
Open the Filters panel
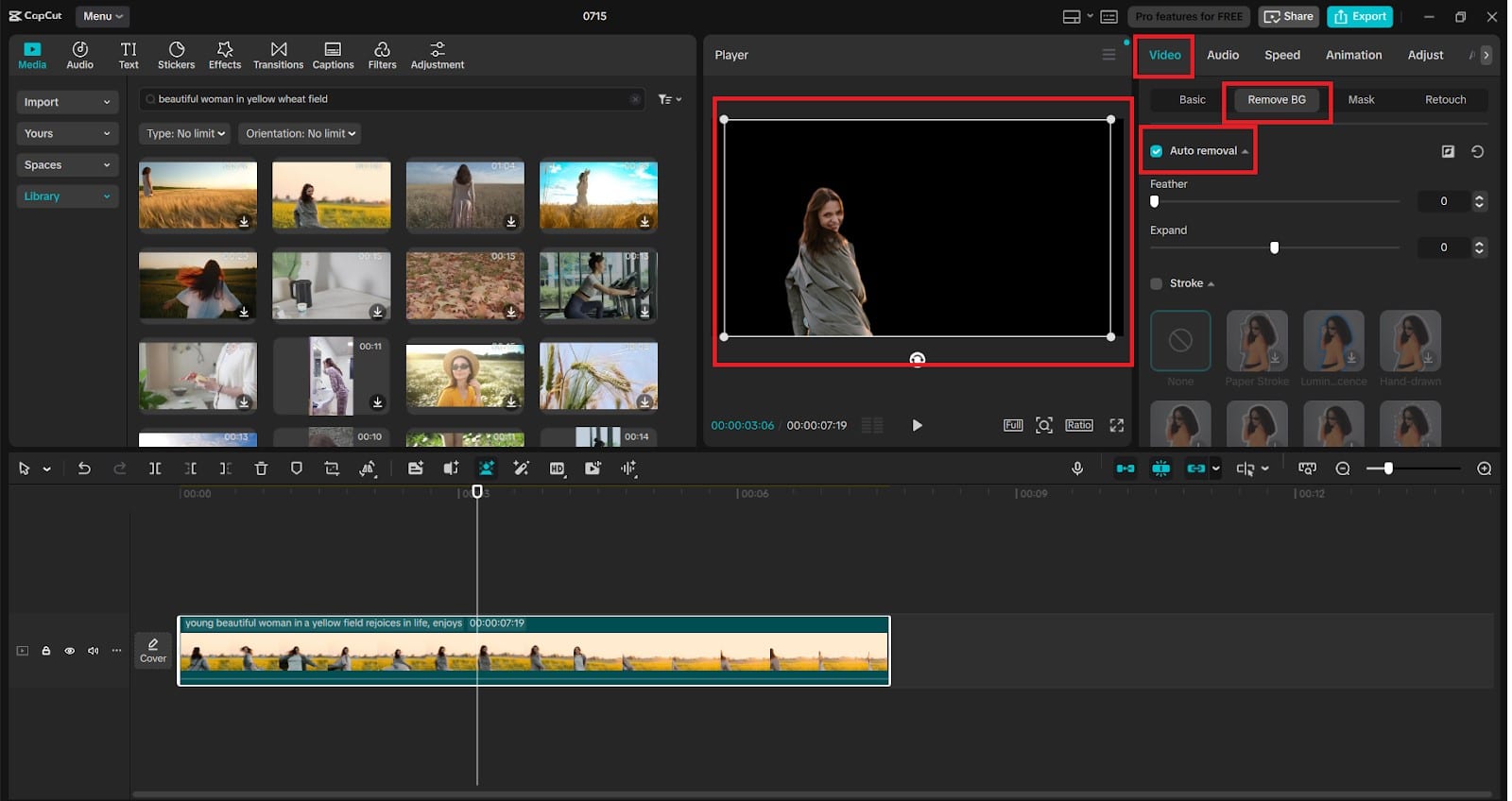click(382, 55)
